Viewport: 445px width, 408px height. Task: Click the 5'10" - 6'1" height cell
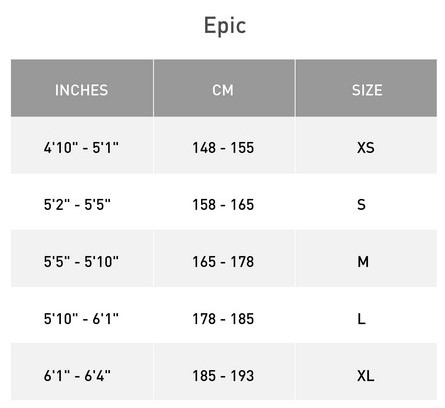point(82,315)
